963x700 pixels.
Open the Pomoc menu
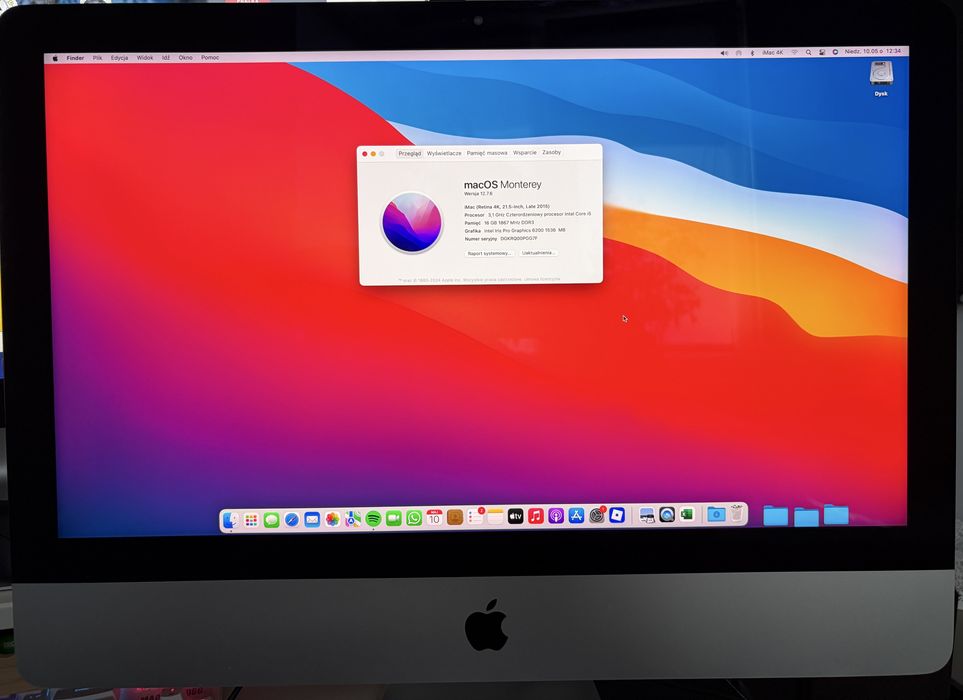[210, 58]
